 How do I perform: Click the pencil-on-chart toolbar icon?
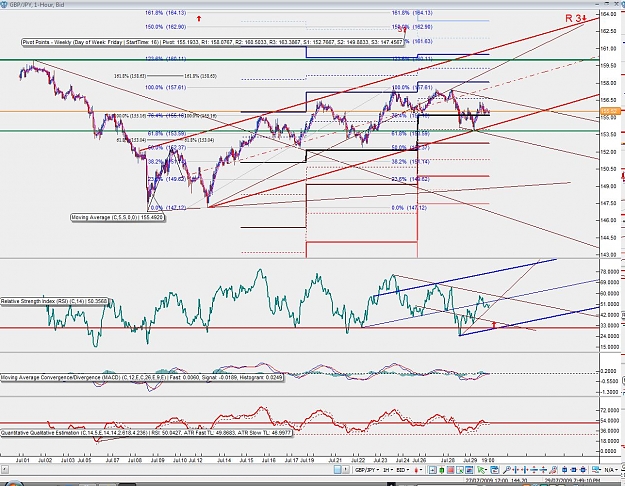click(460, 470)
